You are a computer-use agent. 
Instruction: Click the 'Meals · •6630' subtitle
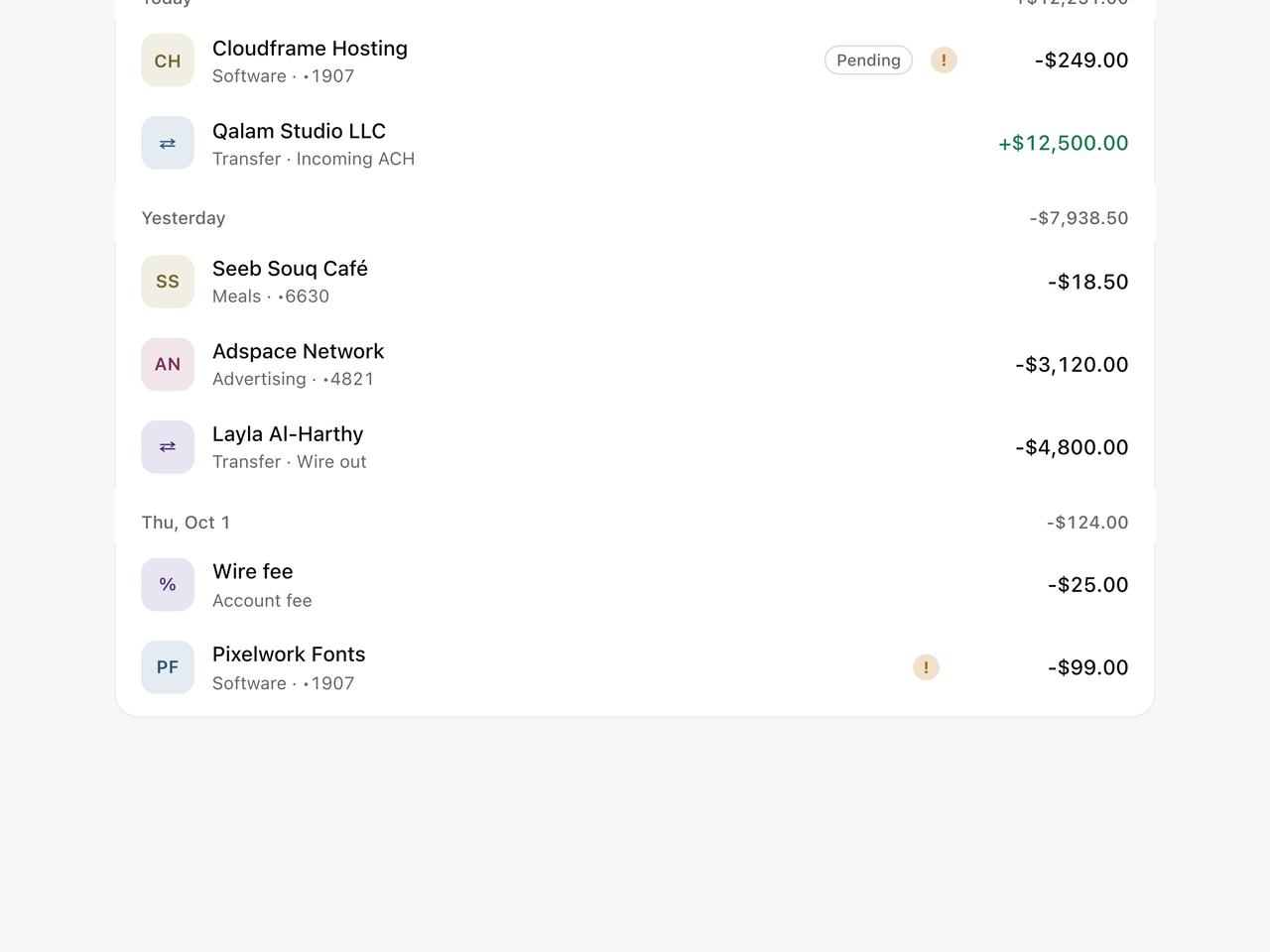271,297
